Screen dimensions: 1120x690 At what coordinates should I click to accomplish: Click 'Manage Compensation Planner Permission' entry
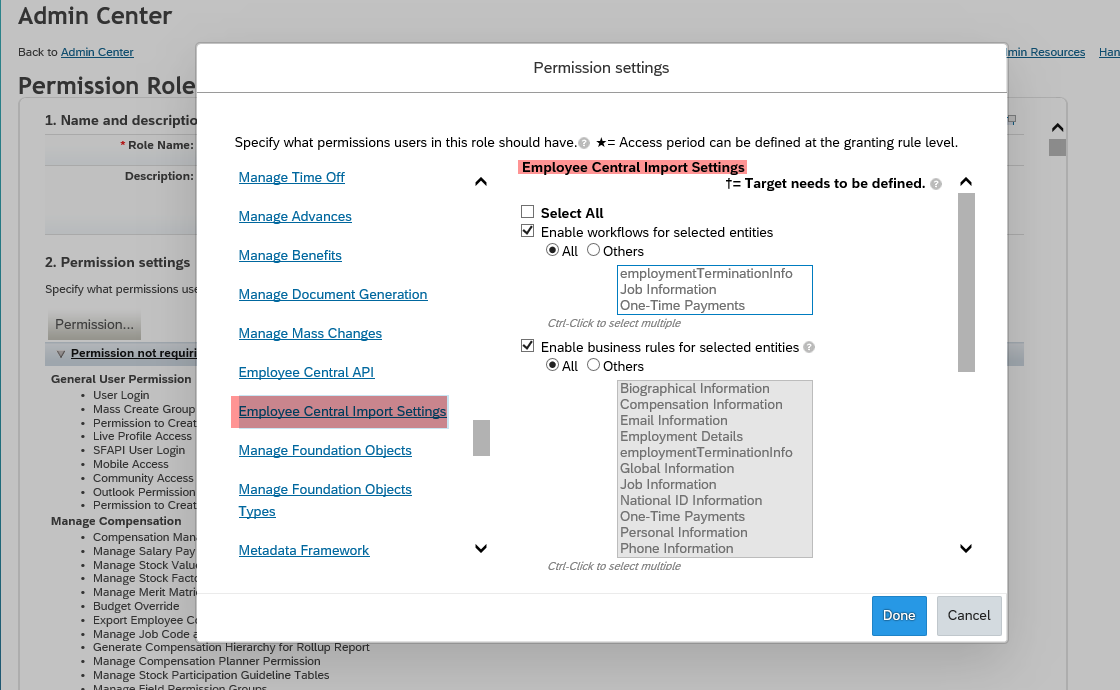pyautogui.click(x=206, y=661)
